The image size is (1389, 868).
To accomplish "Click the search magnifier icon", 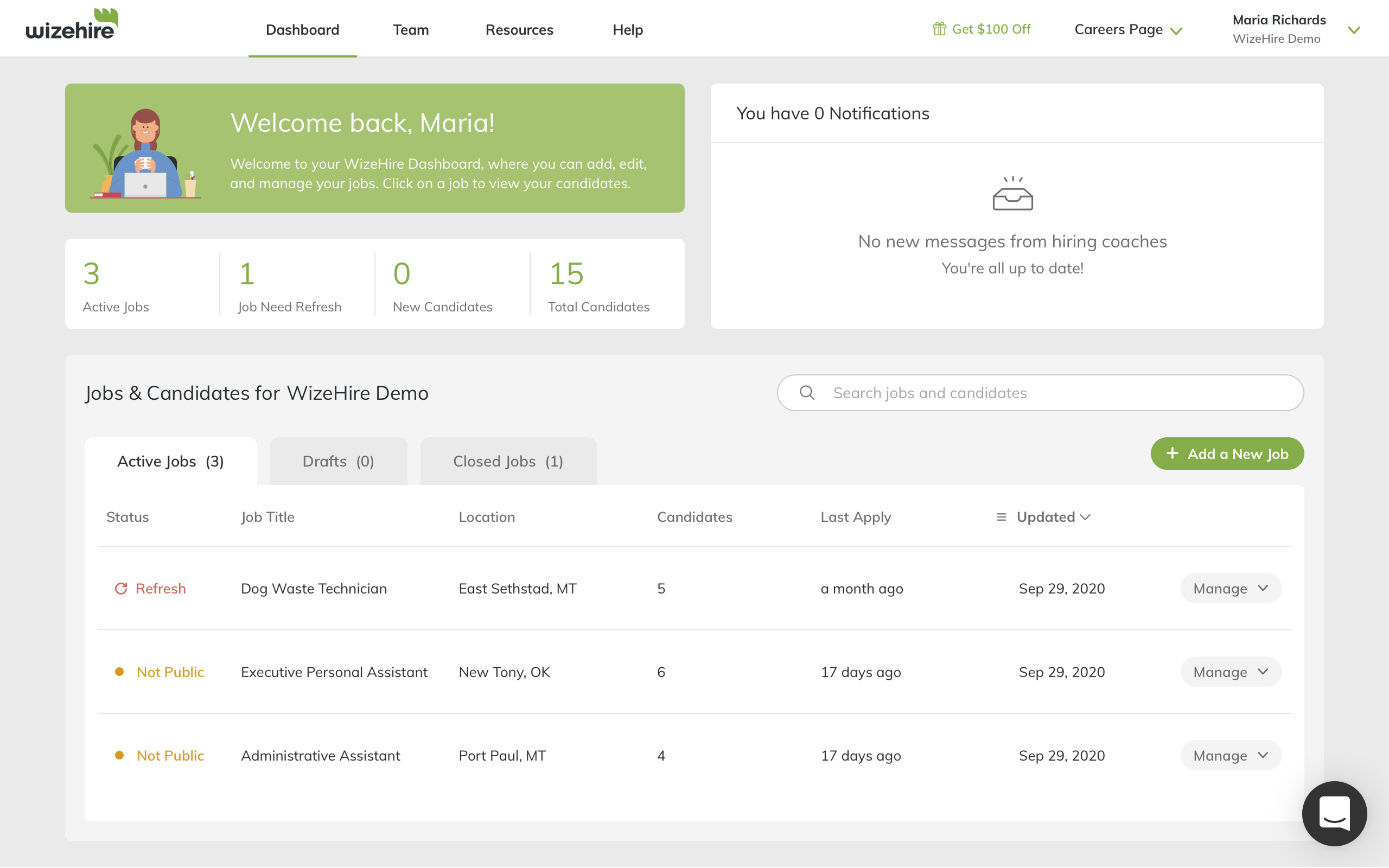I will [x=807, y=393].
